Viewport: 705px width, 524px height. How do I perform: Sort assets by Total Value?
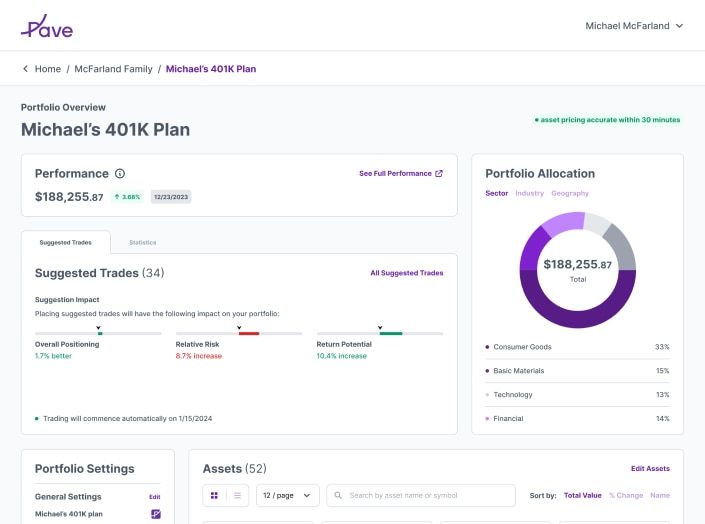582,495
